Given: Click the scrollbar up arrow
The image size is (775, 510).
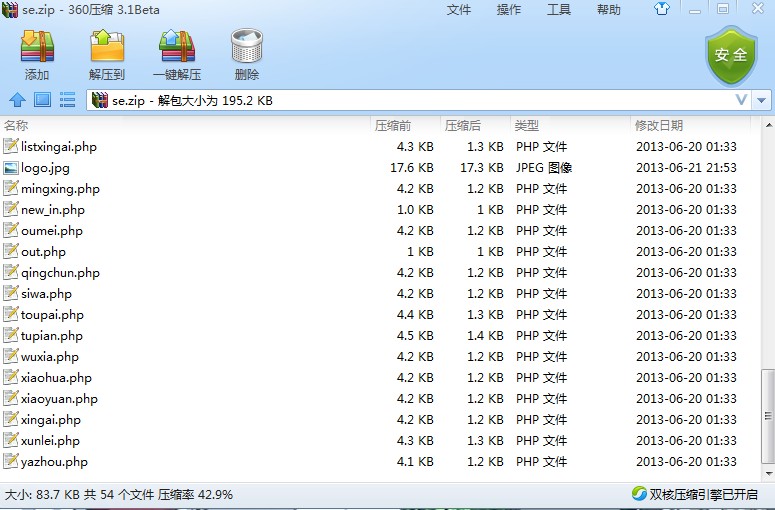Looking at the screenshot, I should 768,125.
